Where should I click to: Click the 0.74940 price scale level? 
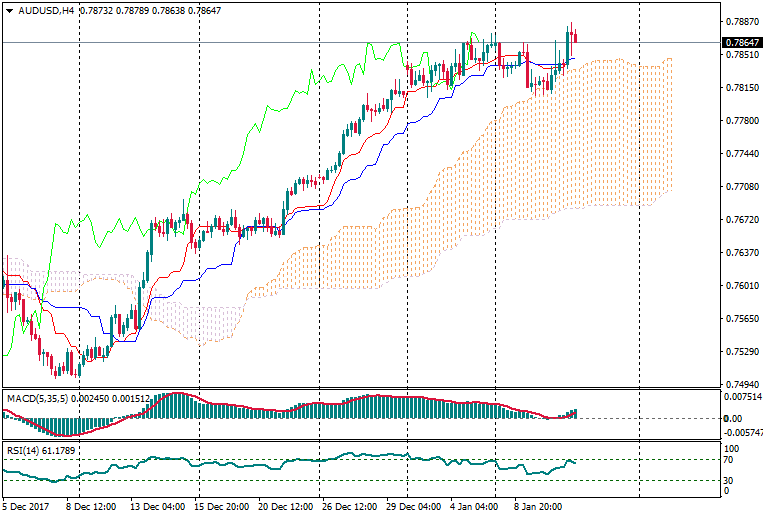tap(739, 384)
